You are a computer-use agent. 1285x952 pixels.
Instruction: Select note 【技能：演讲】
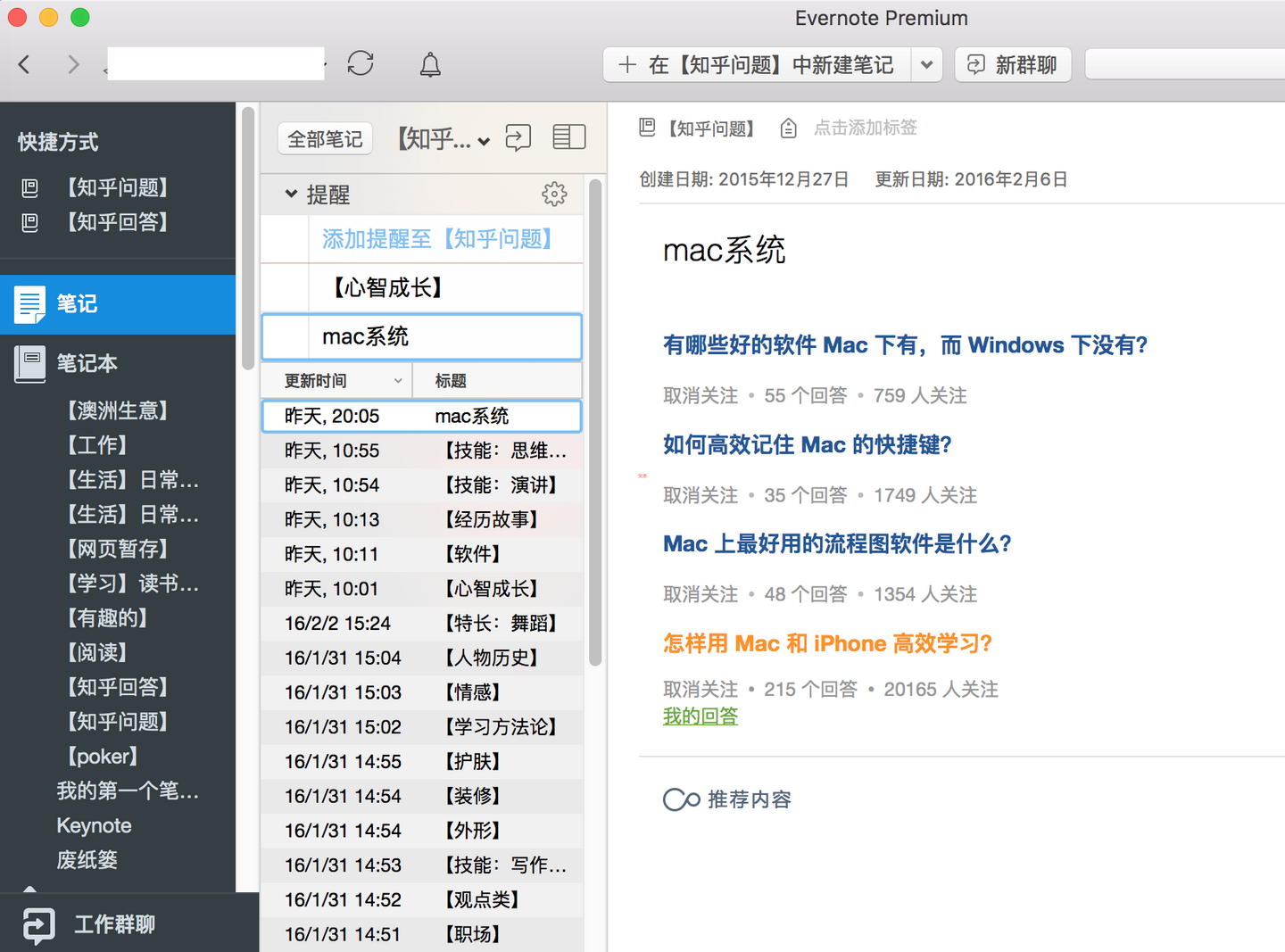click(421, 485)
